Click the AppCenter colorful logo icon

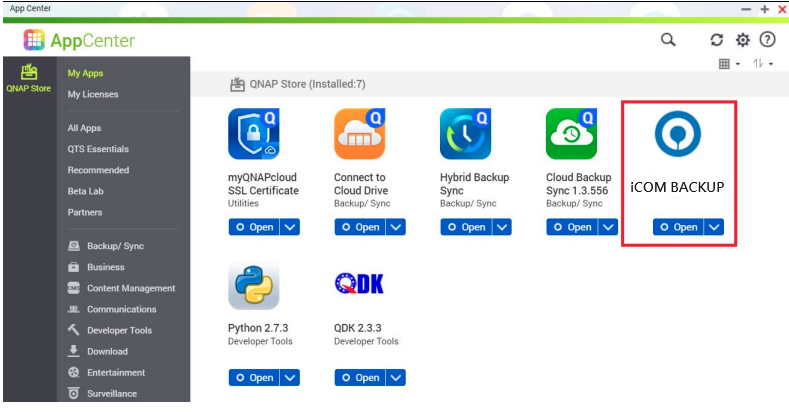[x=34, y=40]
